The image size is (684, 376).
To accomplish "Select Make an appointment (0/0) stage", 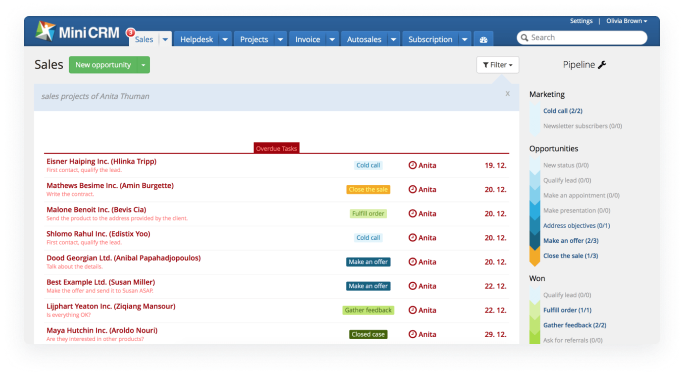I will [581, 195].
